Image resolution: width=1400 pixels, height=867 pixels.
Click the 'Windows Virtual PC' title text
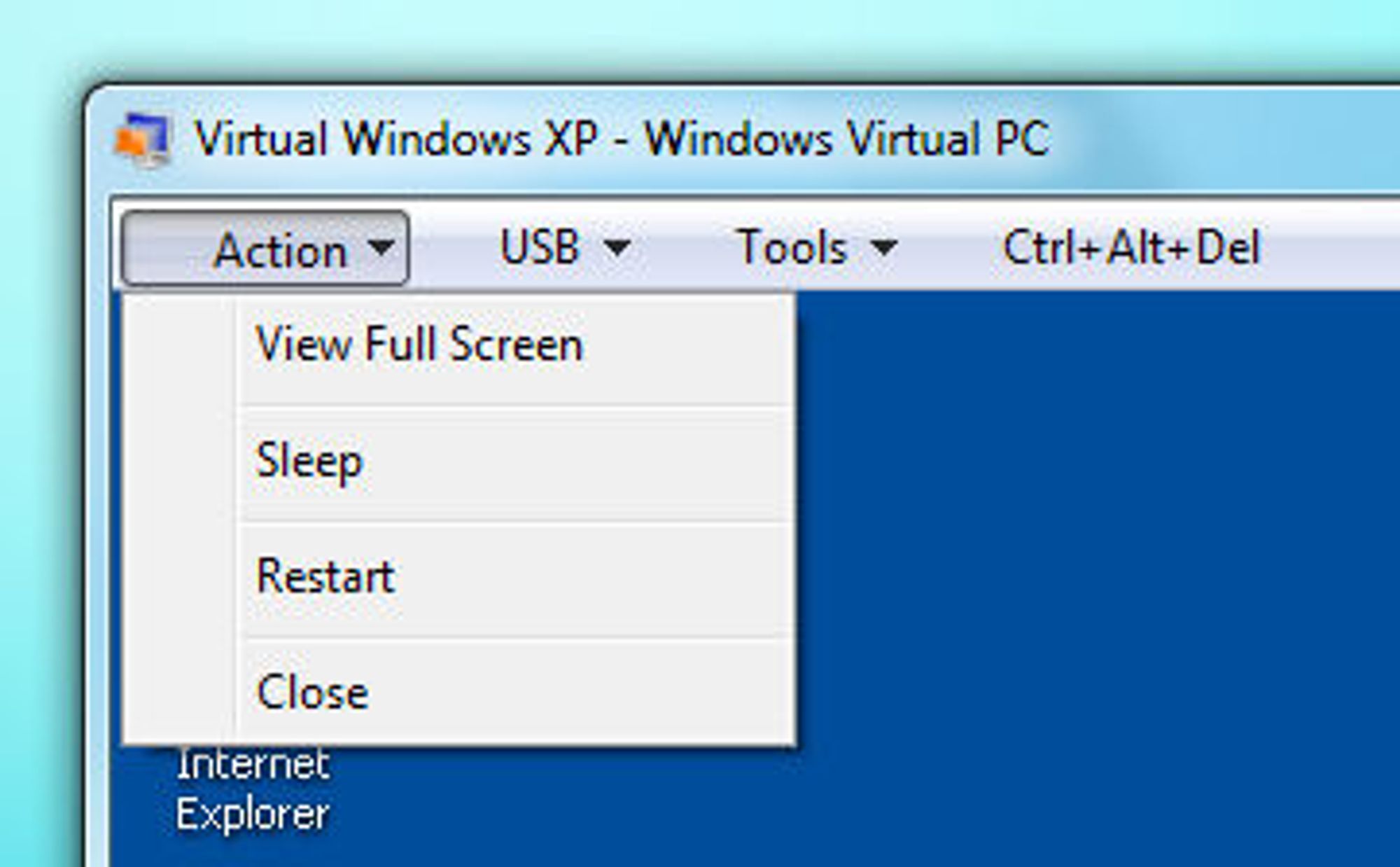point(847,138)
